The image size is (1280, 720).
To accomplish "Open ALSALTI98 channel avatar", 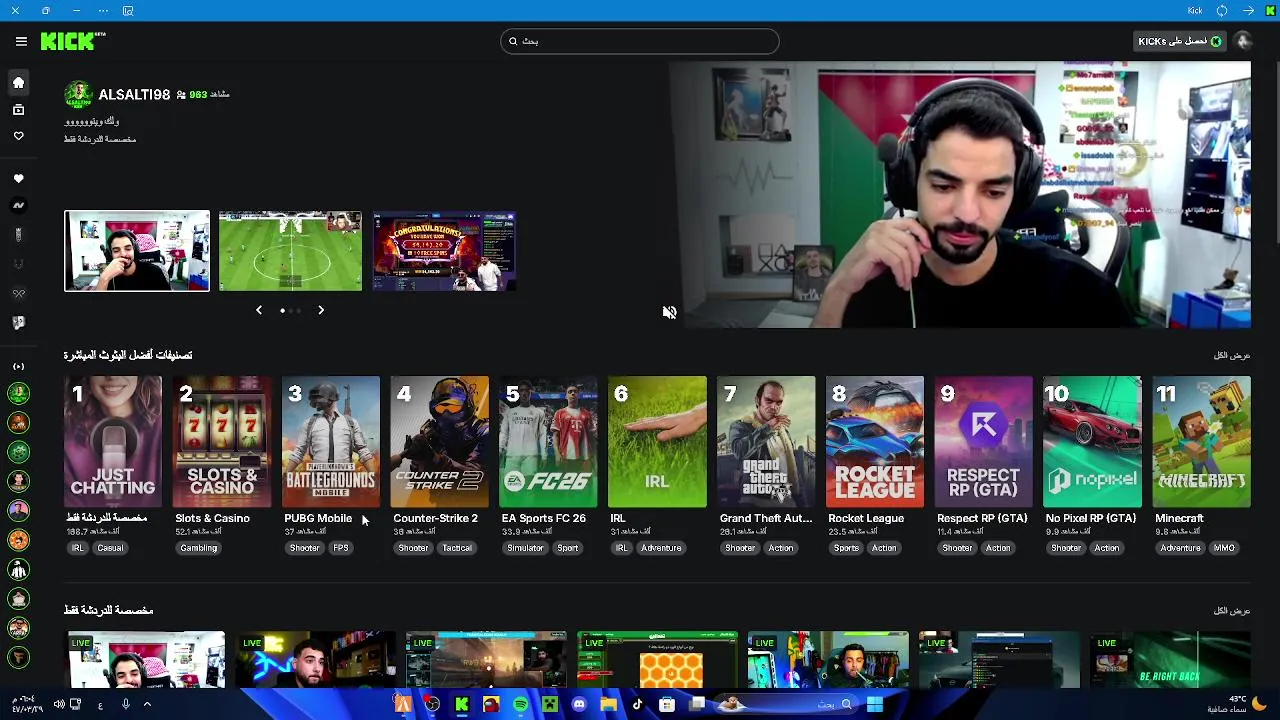I will 78,95.
